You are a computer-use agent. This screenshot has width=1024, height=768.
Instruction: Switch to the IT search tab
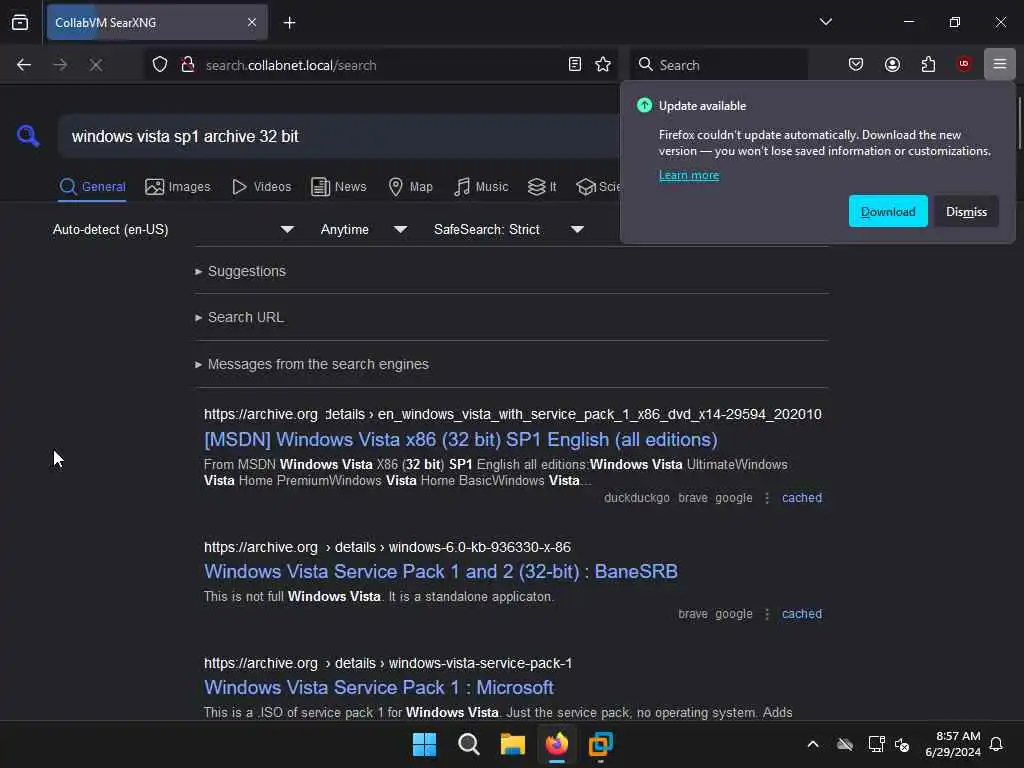click(542, 187)
